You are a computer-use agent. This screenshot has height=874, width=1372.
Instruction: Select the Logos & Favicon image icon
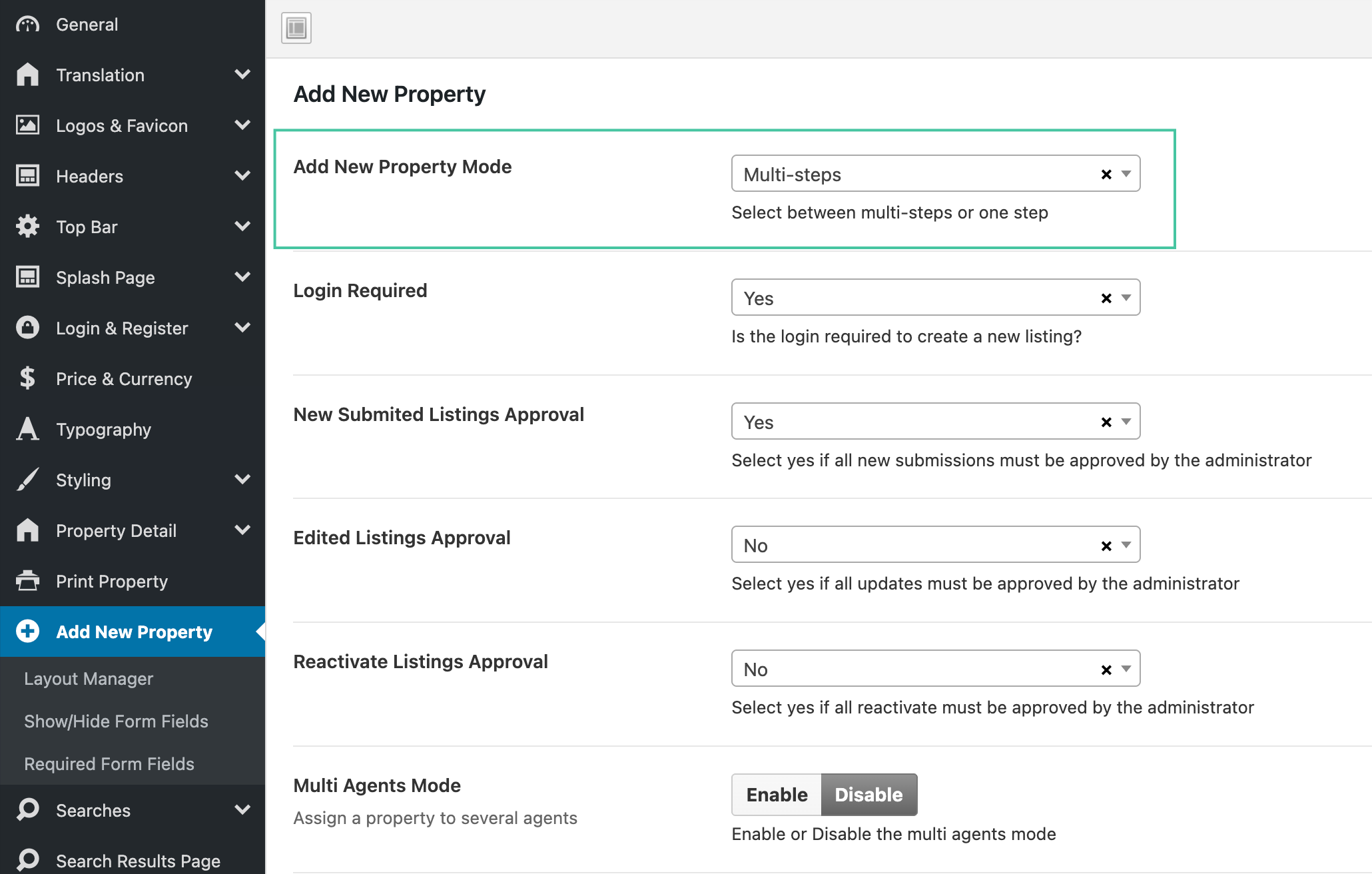tap(27, 125)
